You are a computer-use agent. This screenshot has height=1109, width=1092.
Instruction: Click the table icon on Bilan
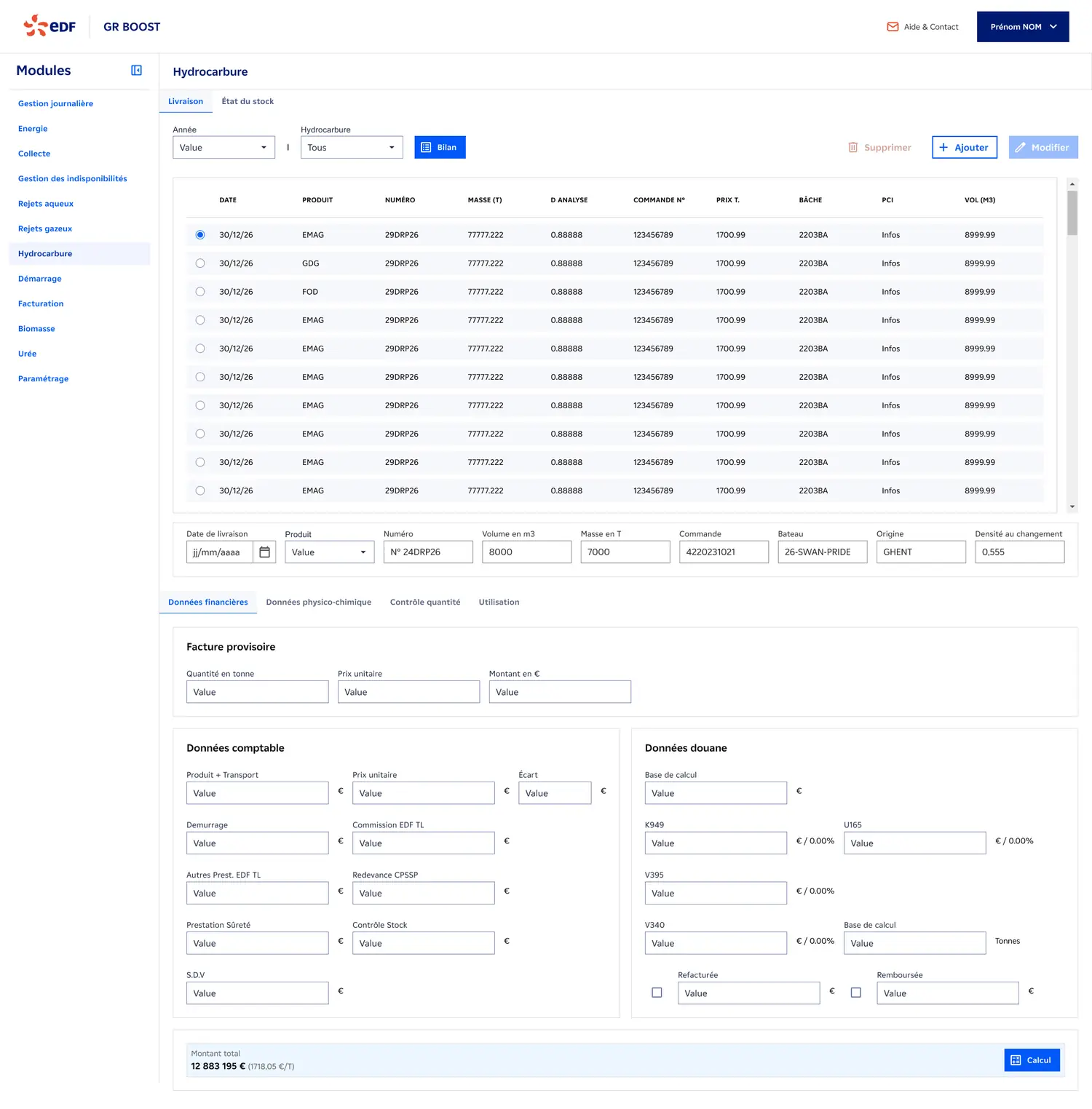pyautogui.click(x=426, y=148)
